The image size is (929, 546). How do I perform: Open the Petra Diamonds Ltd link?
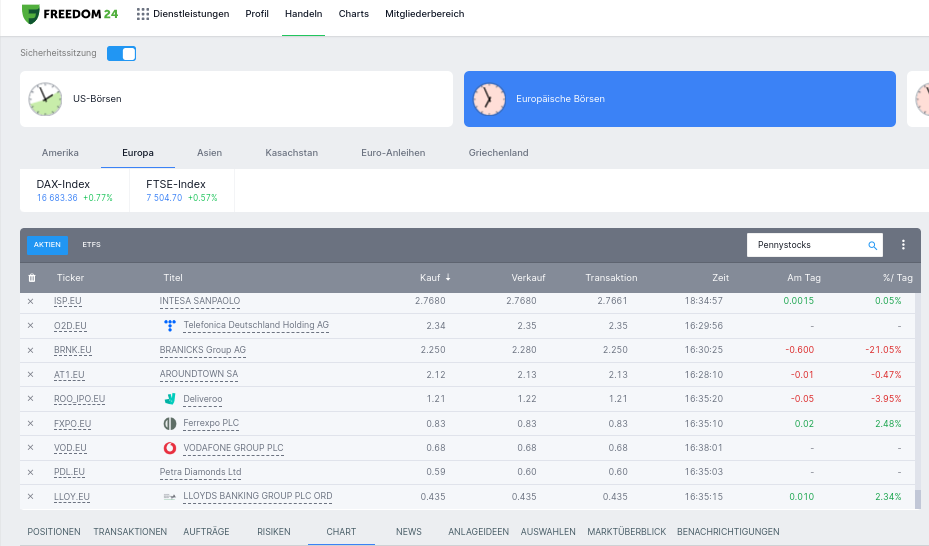(200, 472)
